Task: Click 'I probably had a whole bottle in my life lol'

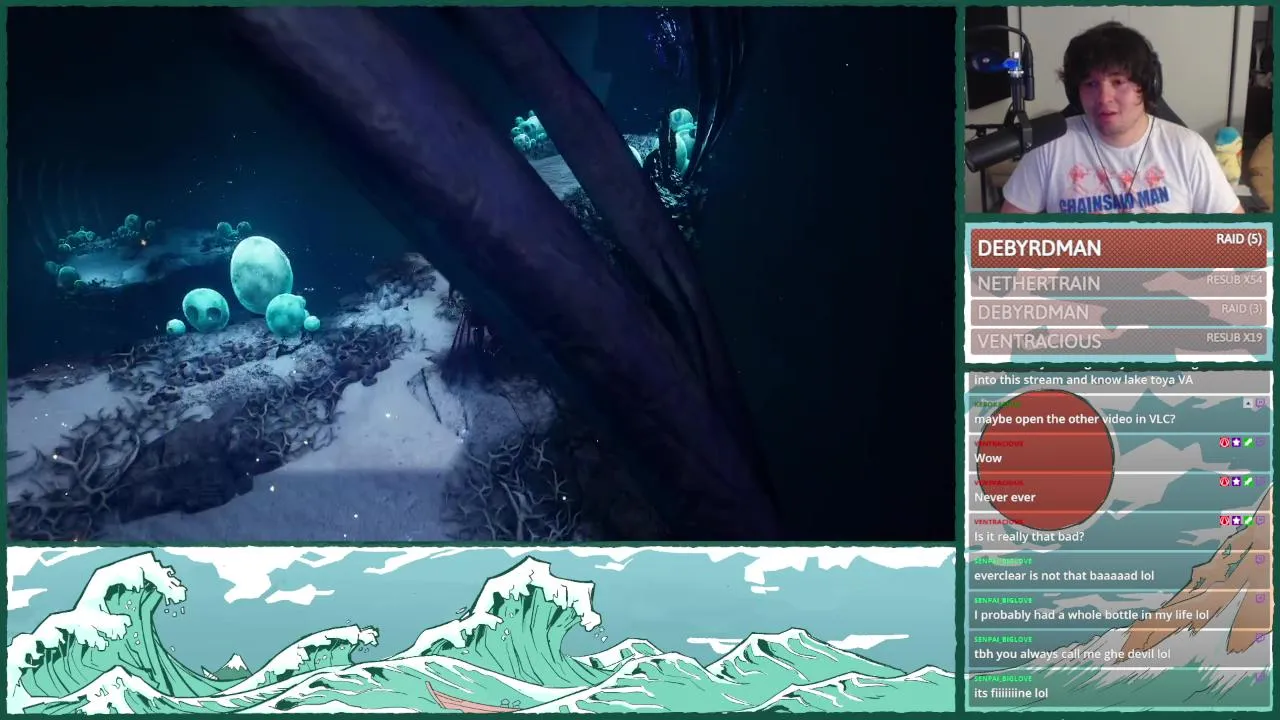Action: click(x=1091, y=615)
